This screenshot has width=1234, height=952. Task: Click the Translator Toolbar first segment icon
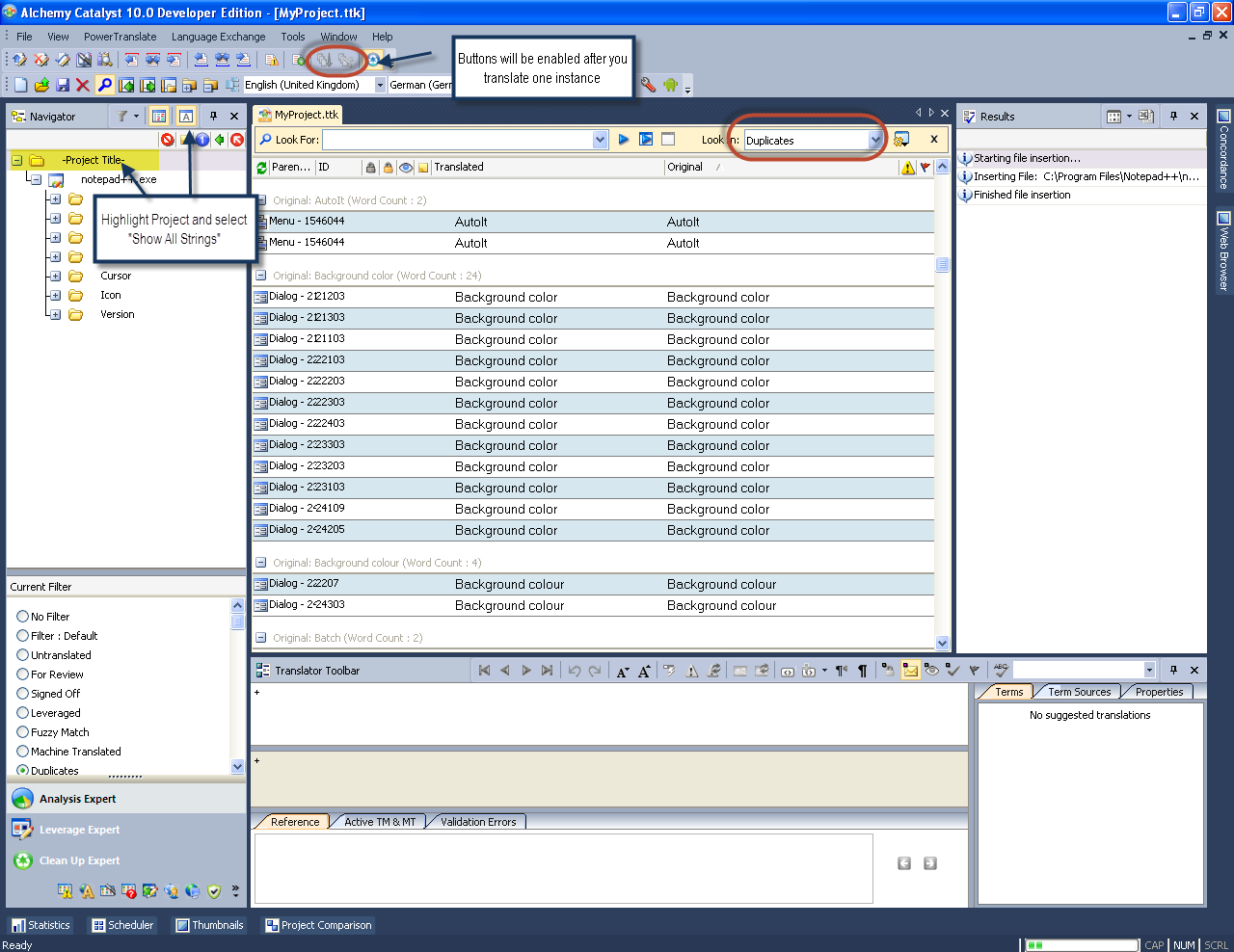coord(484,671)
